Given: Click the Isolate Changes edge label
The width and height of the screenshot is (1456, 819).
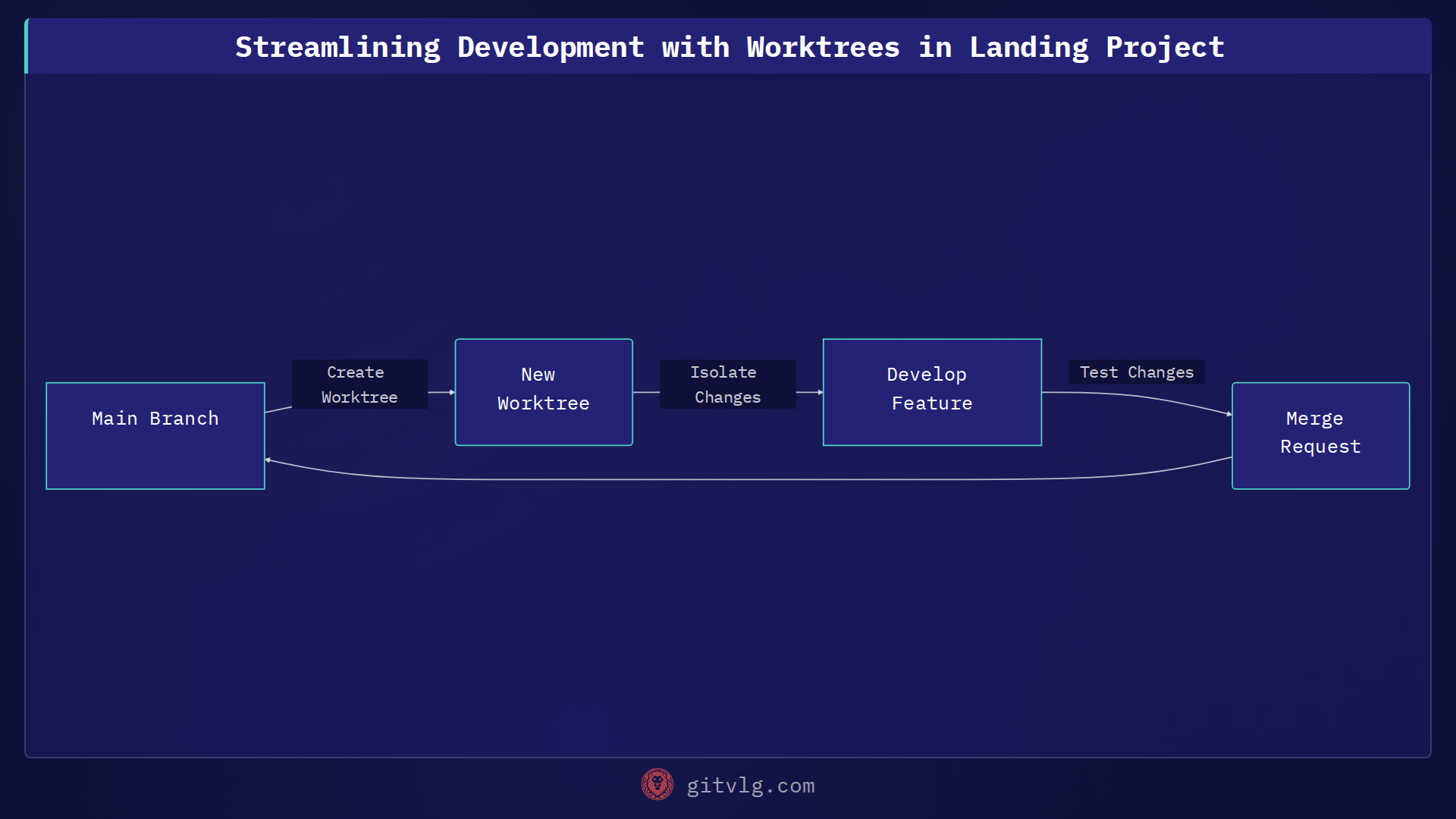Looking at the screenshot, I should [727, 384].
